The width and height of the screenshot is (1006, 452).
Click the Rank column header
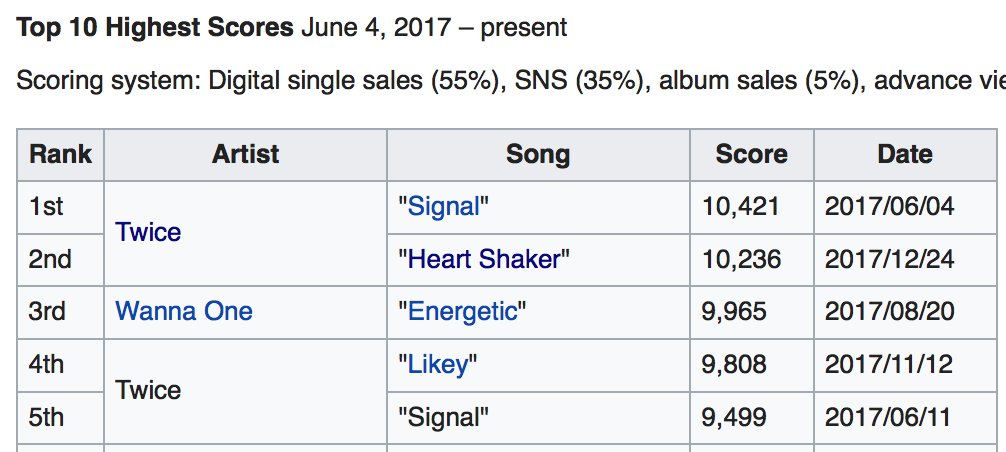[x=60, y=154]
